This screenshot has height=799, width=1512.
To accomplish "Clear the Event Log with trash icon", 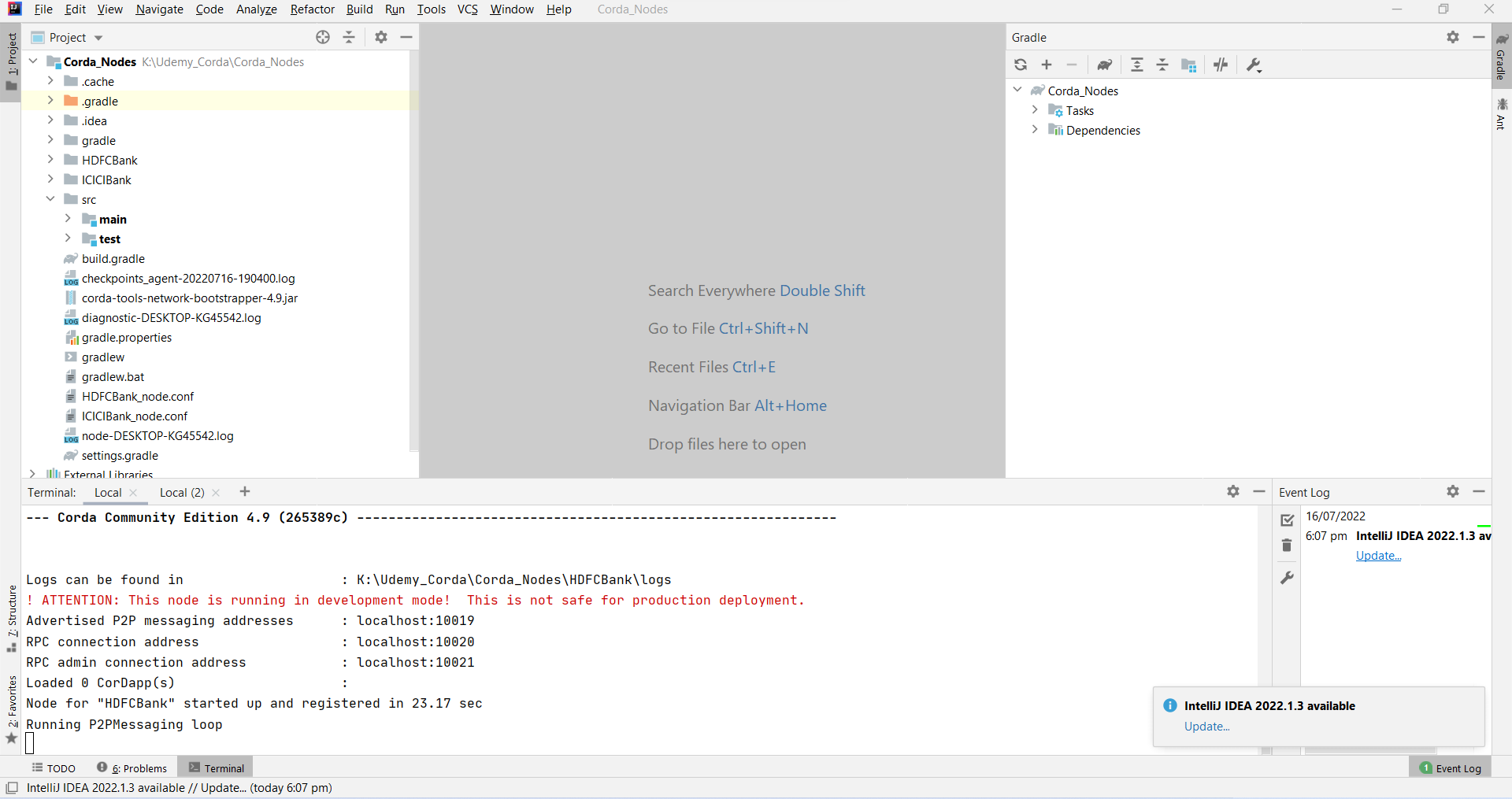I will coord(1287,545).
